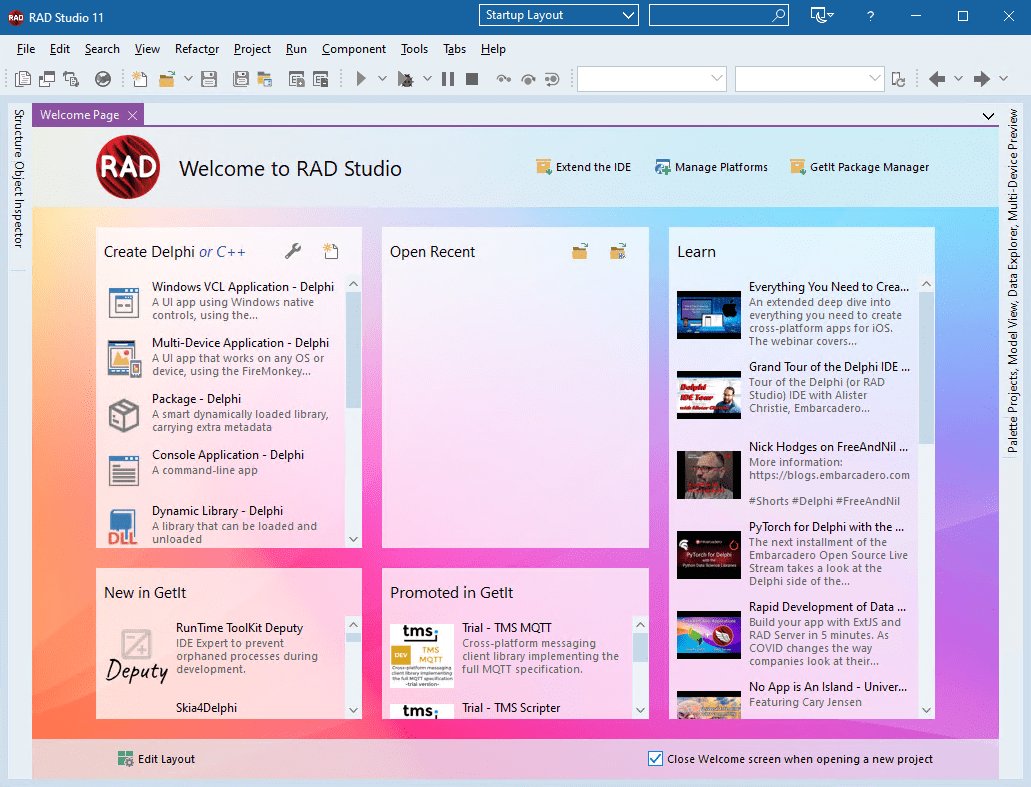Click the Save All toolbar icon
Screen dimensions: 1031x787
[x=241, y=79]
